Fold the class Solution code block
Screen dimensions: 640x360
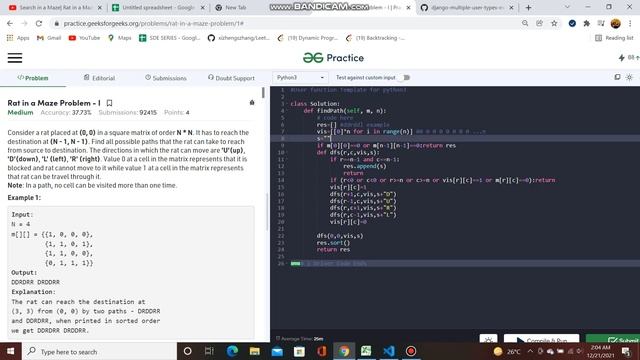(x=288, y=104)
